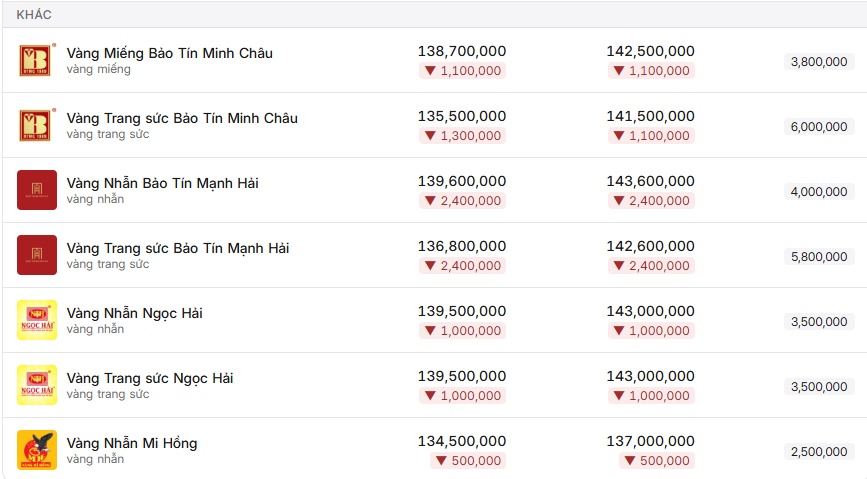Click the logo beside Vàng Trang sức Bảo Tín Minh Châu
The height and width of the screenshot is (479, 867).
pos(36,125)
